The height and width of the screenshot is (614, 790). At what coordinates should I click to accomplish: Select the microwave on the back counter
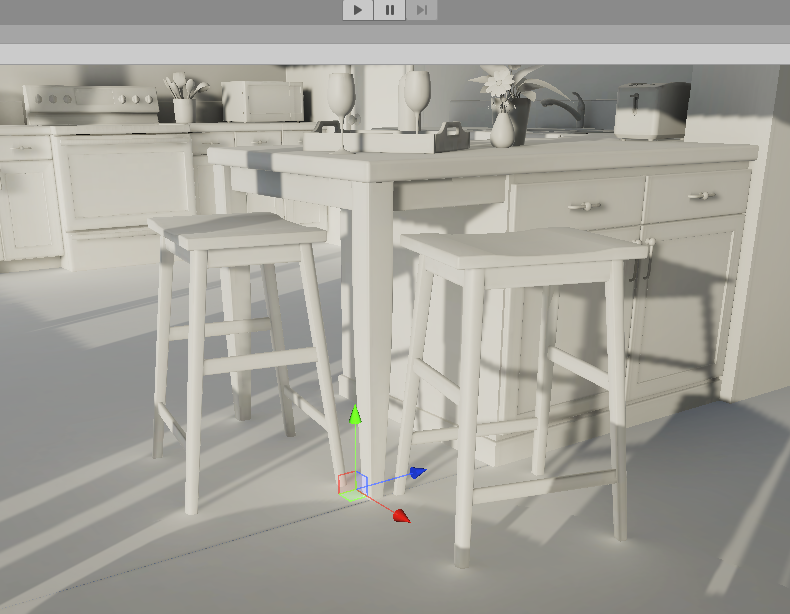coord(263,101)
